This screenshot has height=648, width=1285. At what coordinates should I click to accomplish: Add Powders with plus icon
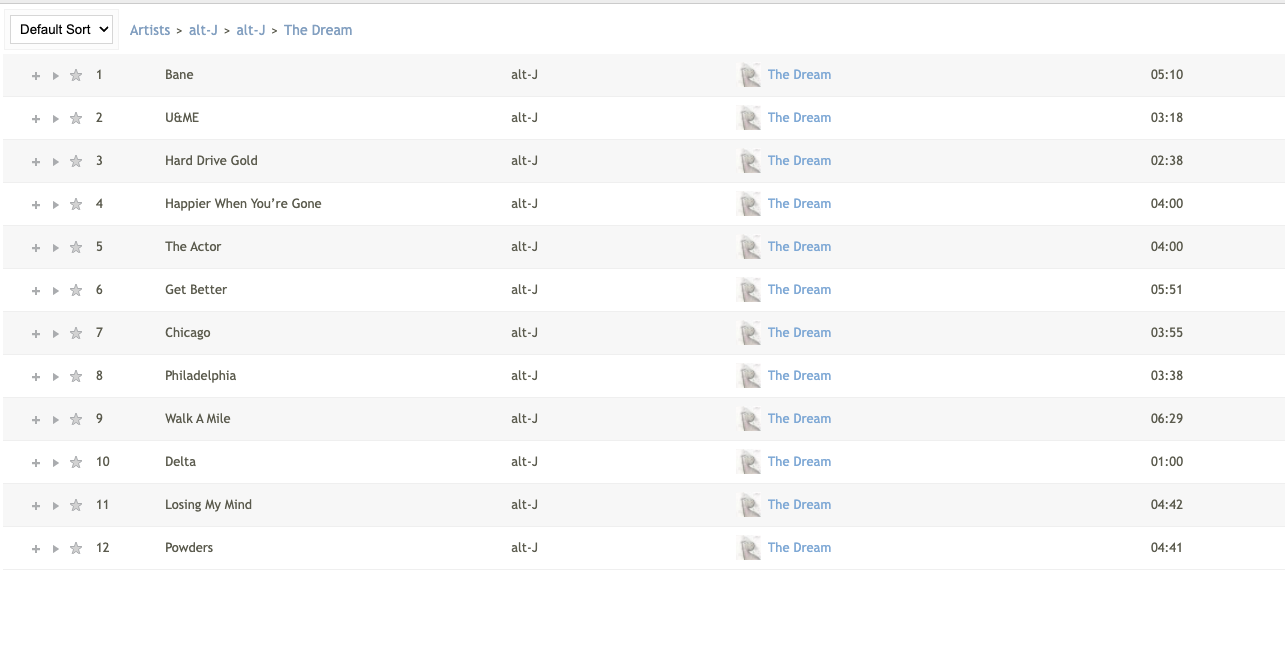click(36, 549)
